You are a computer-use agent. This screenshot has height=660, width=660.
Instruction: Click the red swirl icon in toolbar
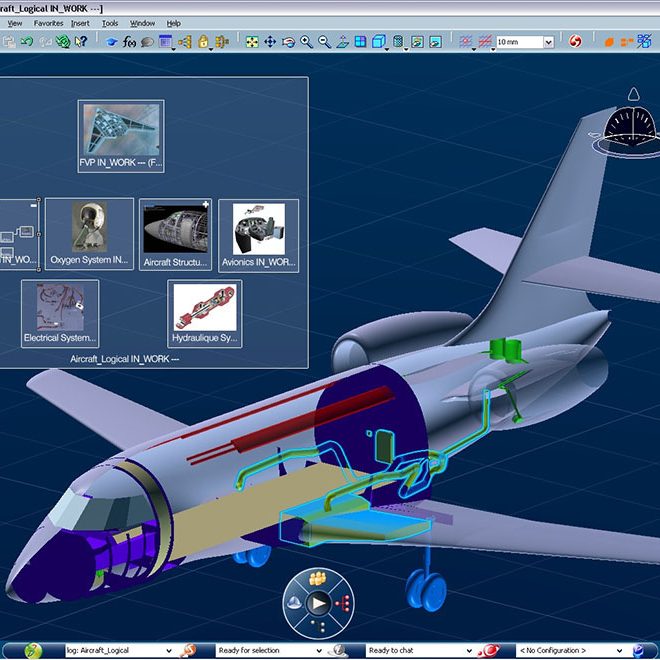(575, 42)
